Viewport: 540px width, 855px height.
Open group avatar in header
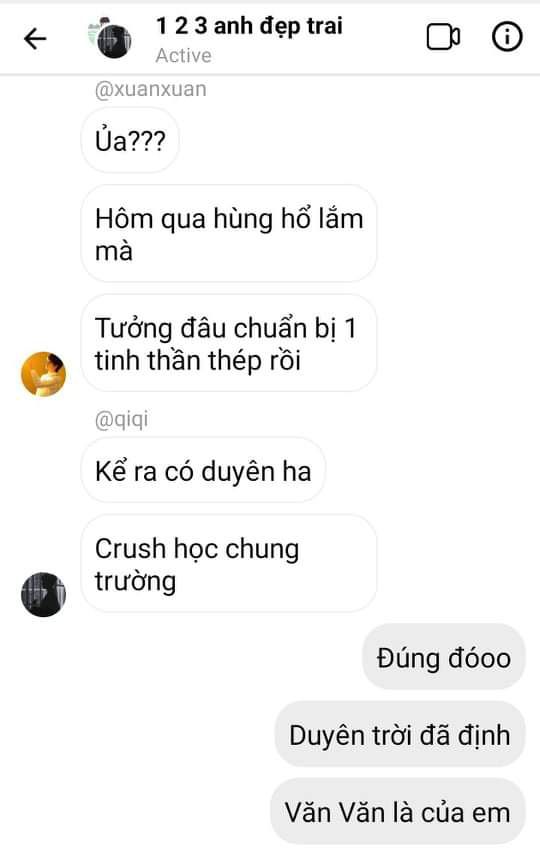[x=111, y=38]
